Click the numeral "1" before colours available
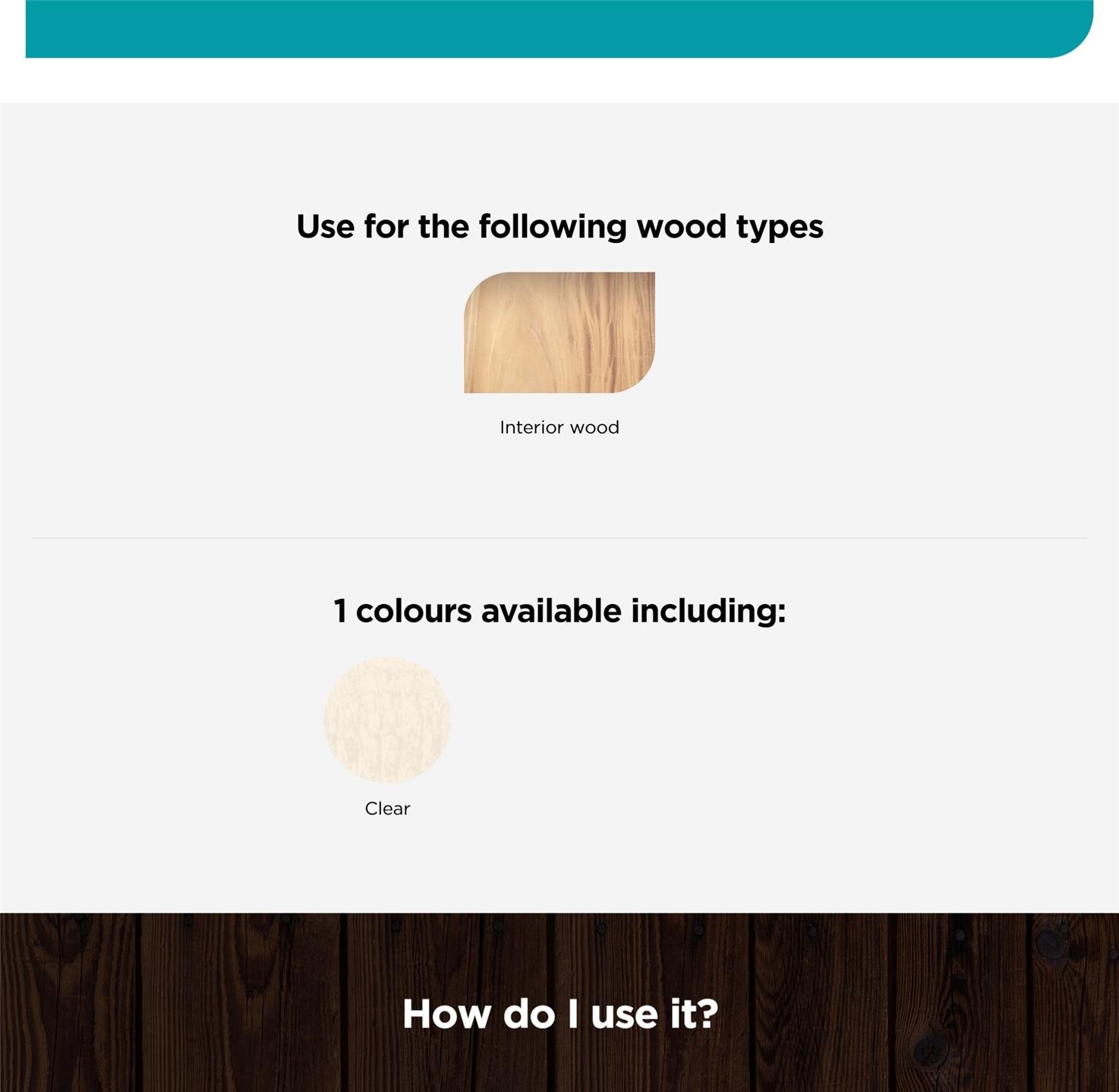Image resolution: width=1119 pixels, height=1092 pixels. click(x=340, y=612)
